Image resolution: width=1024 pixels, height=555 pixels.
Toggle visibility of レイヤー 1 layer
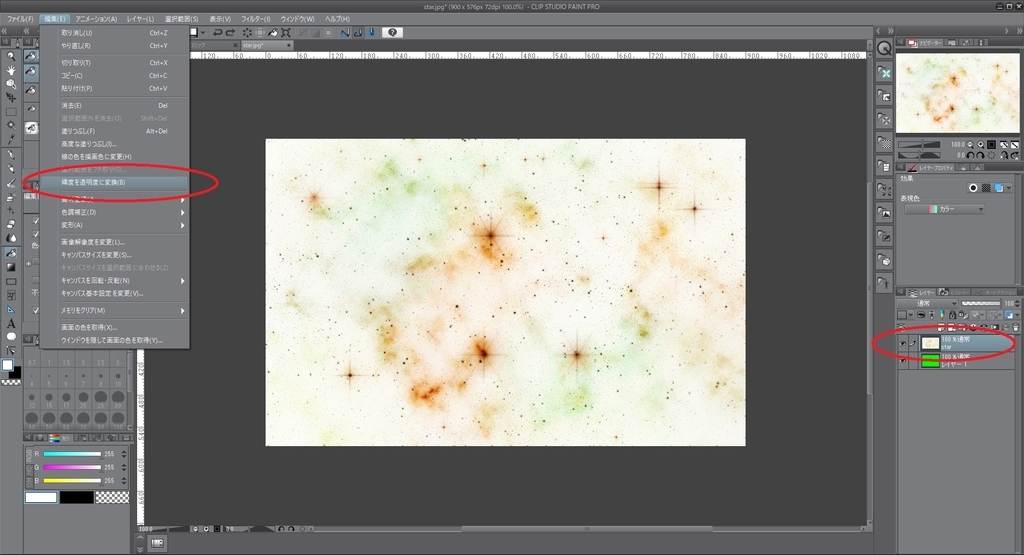(x=903, y=360)
